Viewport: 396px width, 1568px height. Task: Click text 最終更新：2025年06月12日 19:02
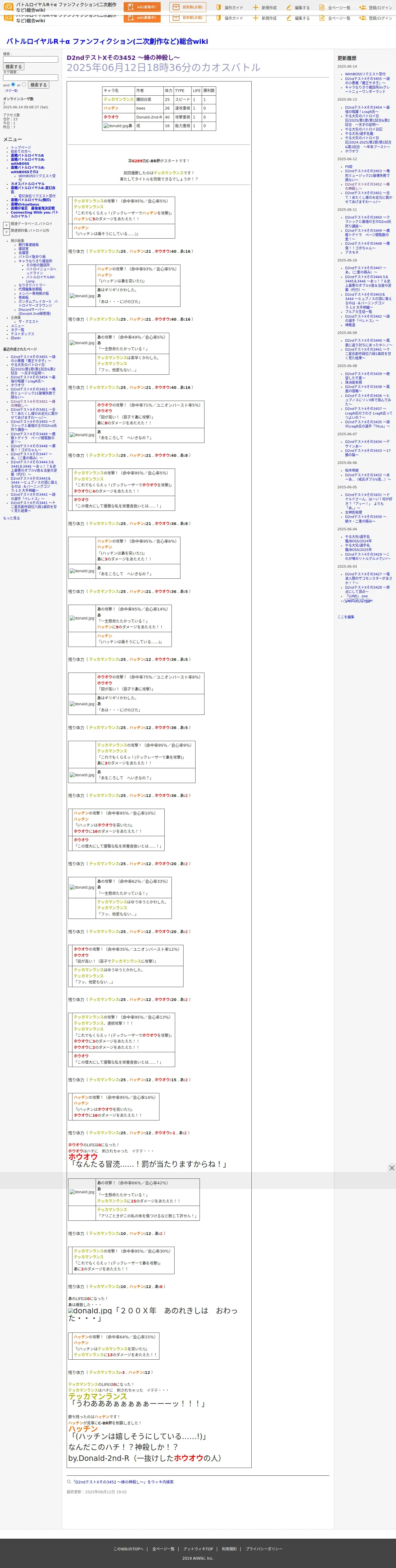coord(97,1492)
